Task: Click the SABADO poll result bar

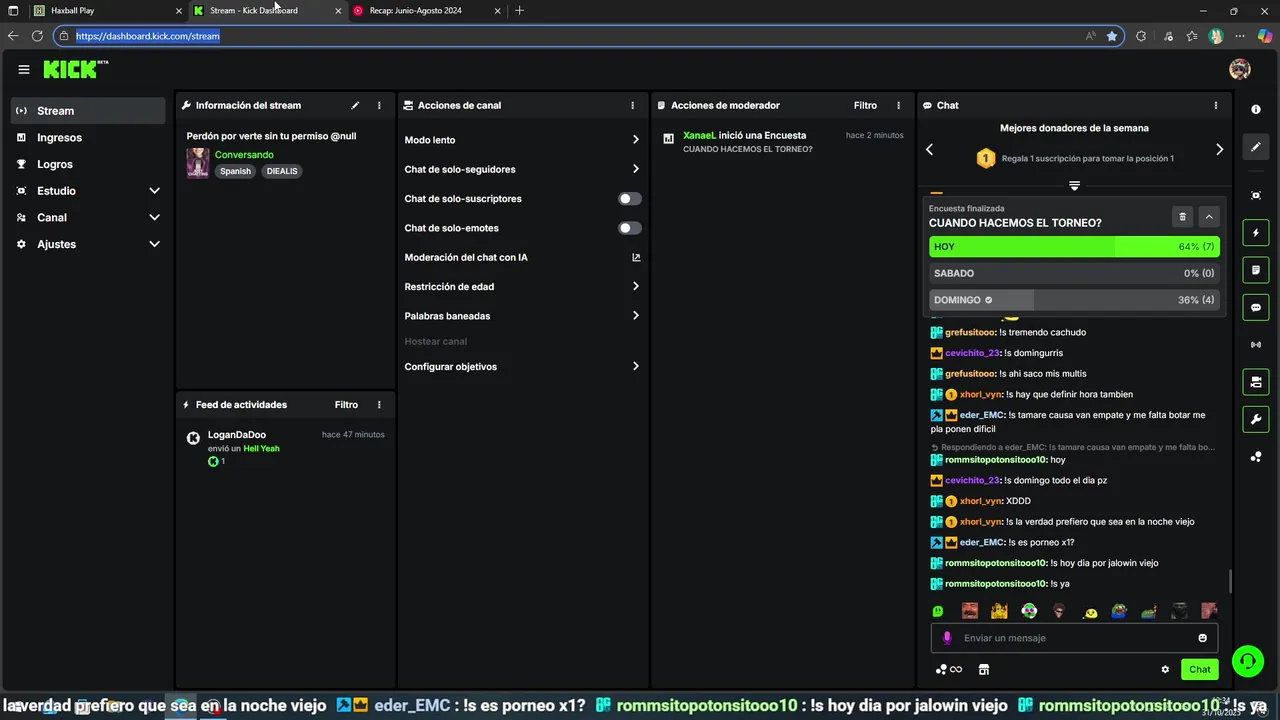Action: pyautogui.click(x=1074, y=273)
